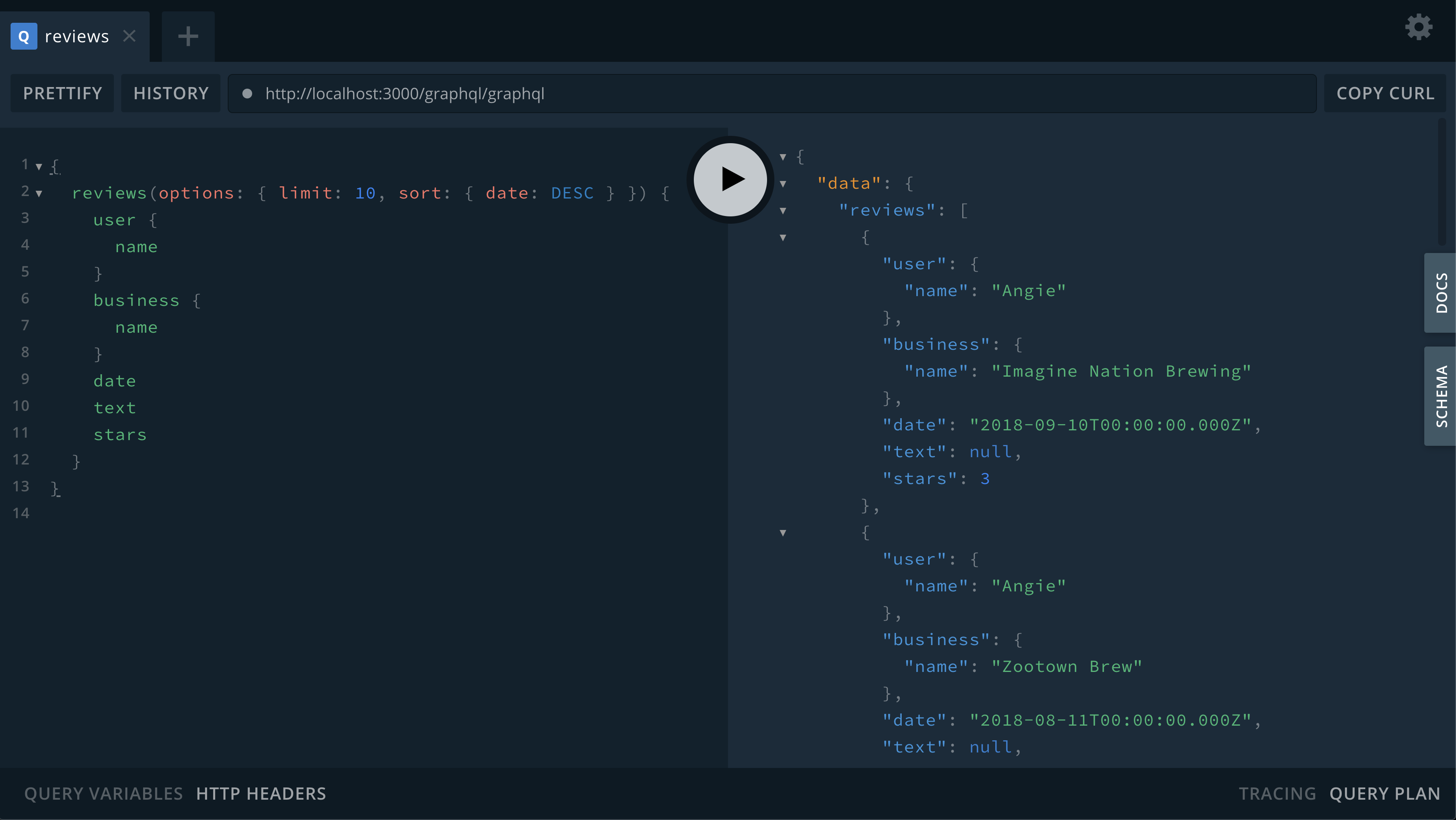Click the endpoint status dot icon
1456x820 pixels.
click(x=247, y=93)
